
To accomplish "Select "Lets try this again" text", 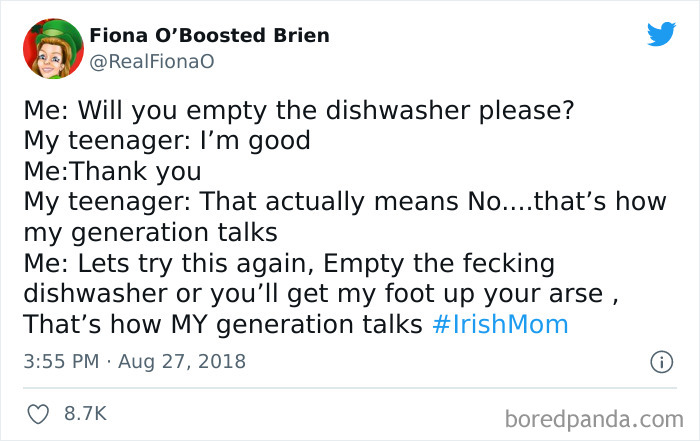I will [193, 263].
